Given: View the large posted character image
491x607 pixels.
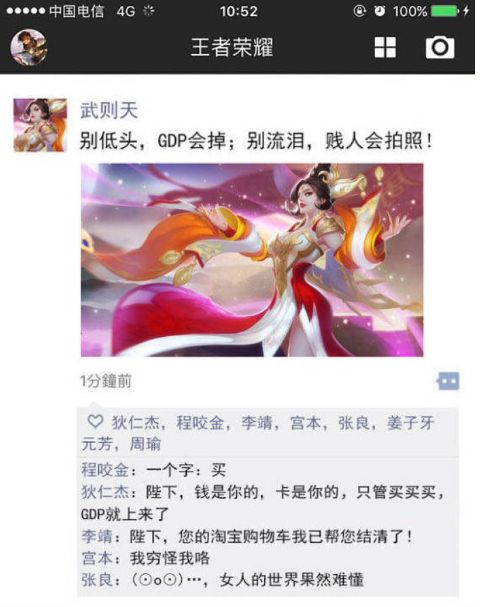Looking at the screenshot, I should coord(252,260).
